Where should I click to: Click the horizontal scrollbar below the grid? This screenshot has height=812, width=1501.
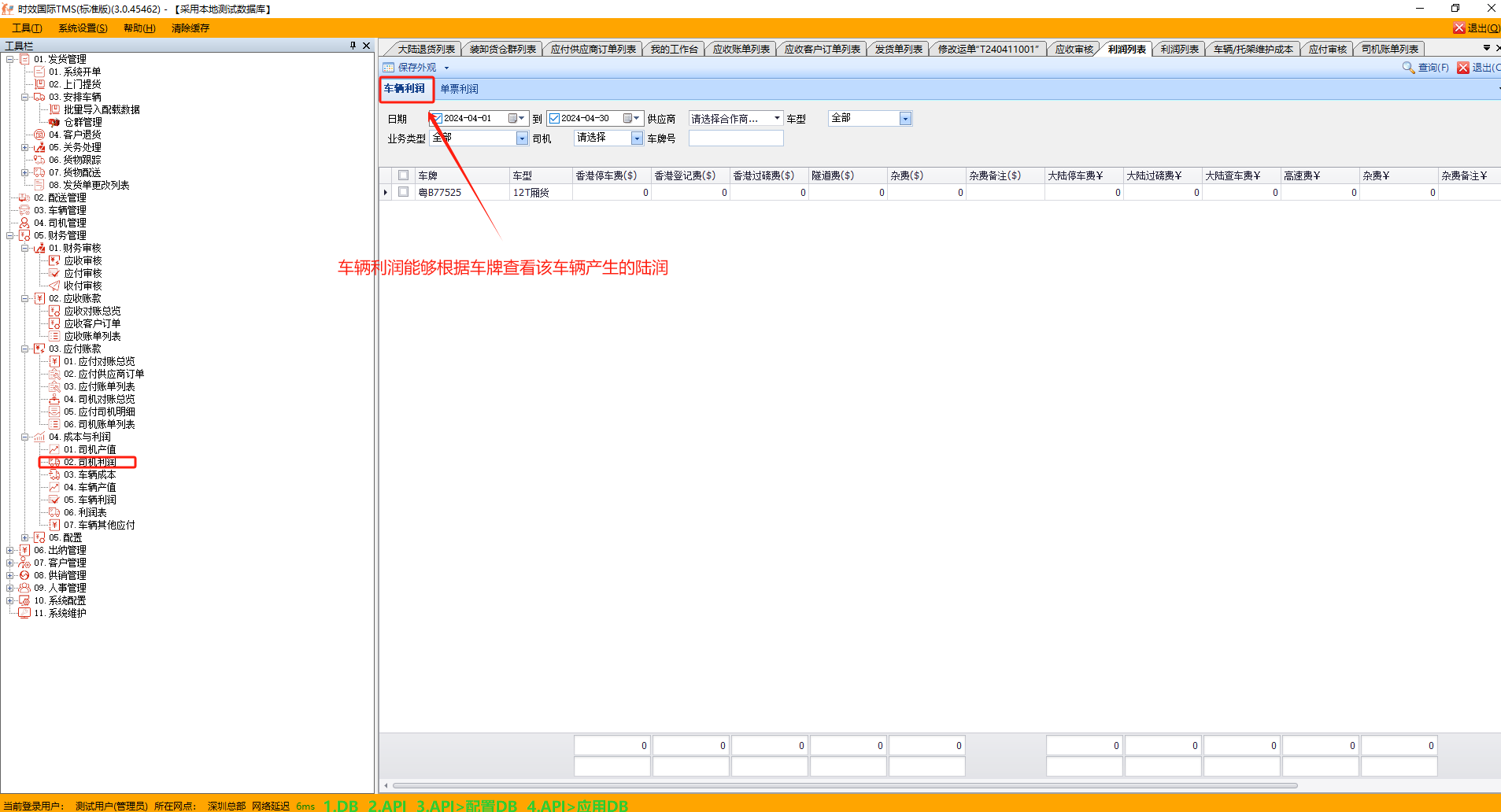point(844,785)
